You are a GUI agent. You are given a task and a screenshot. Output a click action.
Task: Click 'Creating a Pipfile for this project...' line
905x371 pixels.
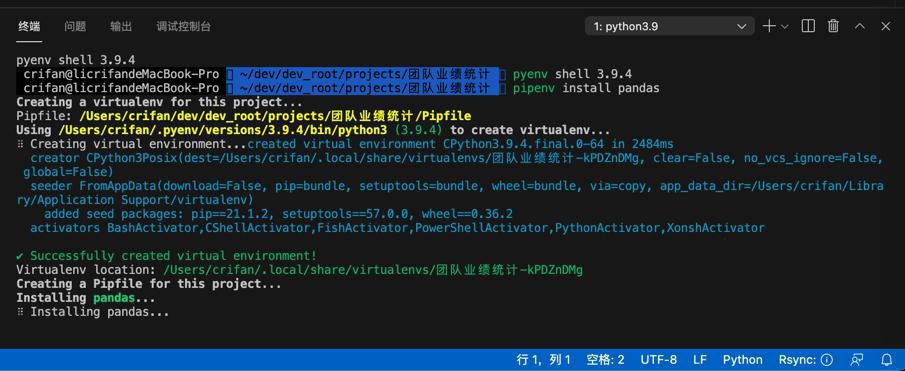[x=149, y=284]
